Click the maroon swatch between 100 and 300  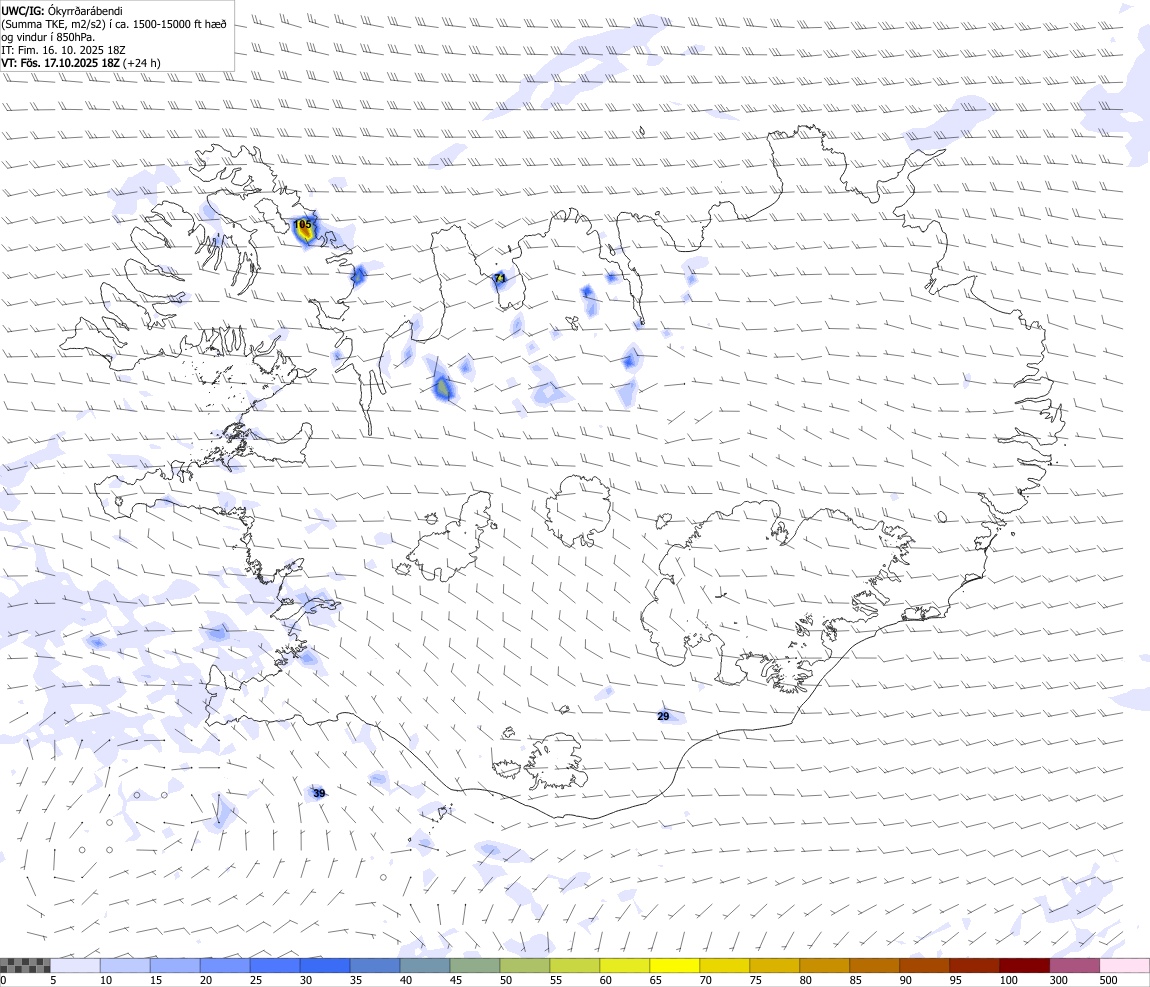(1025, 965)
